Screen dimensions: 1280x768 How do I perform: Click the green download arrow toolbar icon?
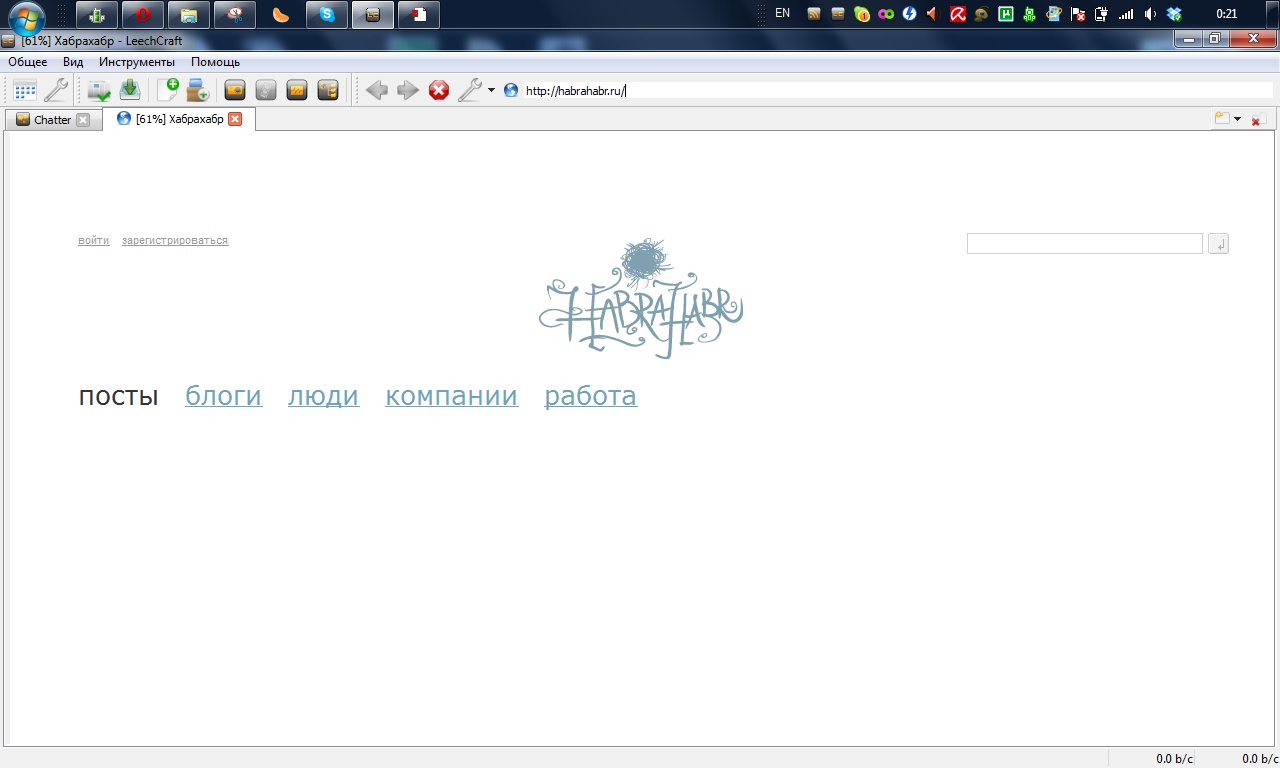(x=130, y=90)
